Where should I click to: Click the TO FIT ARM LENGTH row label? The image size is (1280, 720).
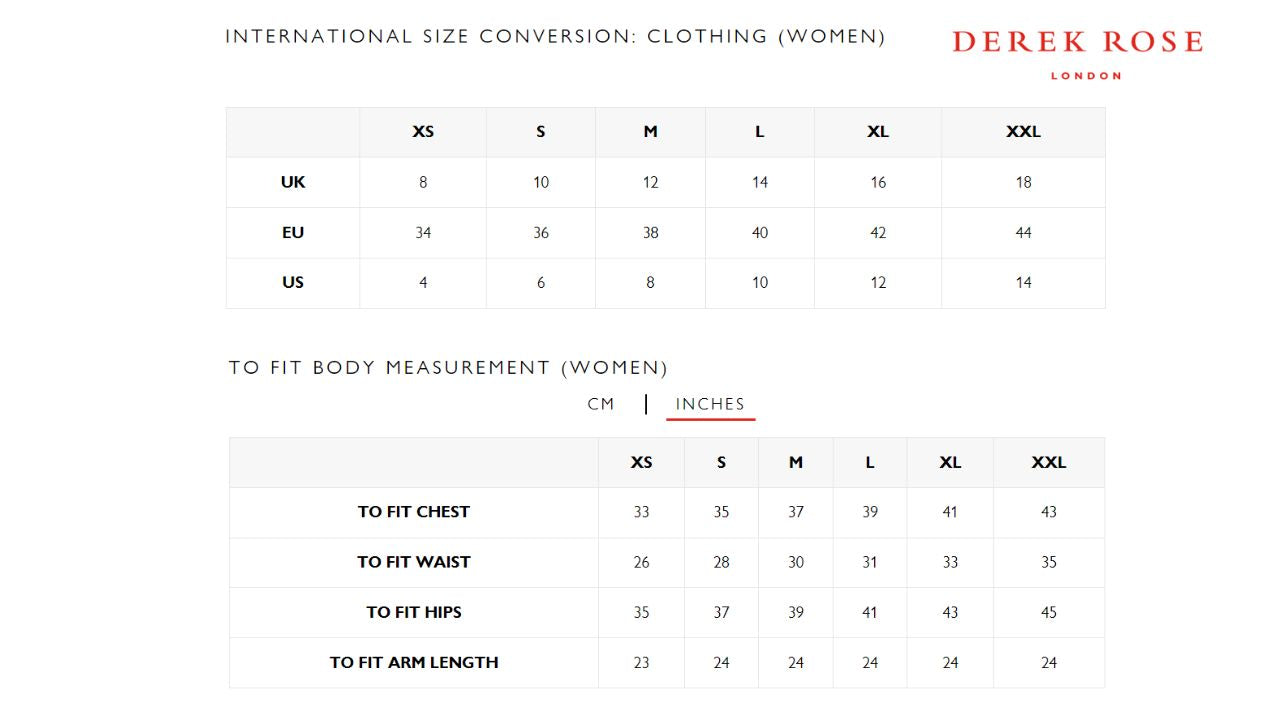coord(414,662)
